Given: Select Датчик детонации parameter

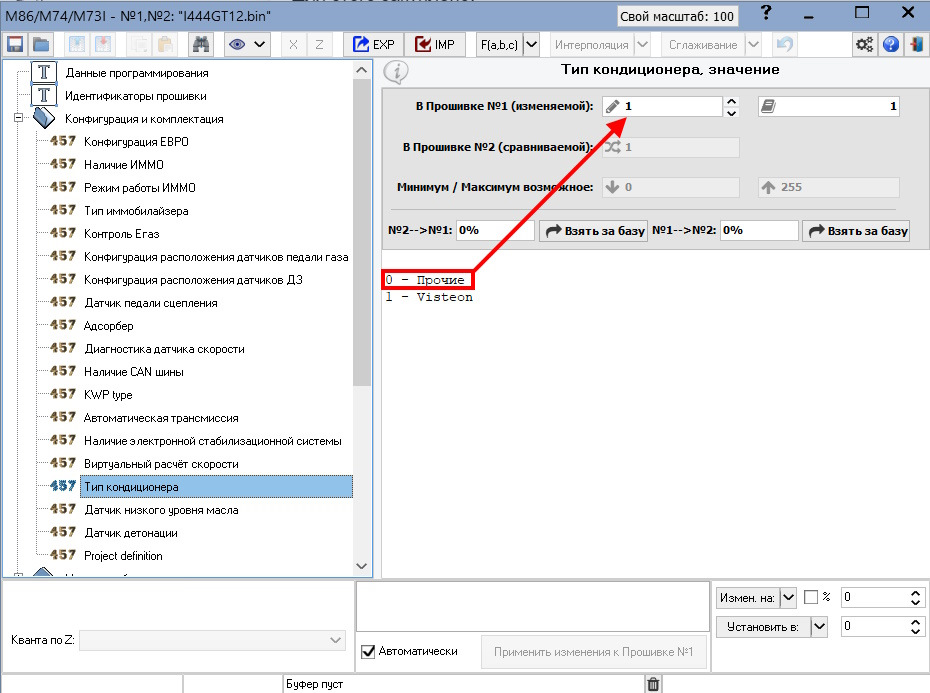Looking at the screenshot, I should point(130,533).
